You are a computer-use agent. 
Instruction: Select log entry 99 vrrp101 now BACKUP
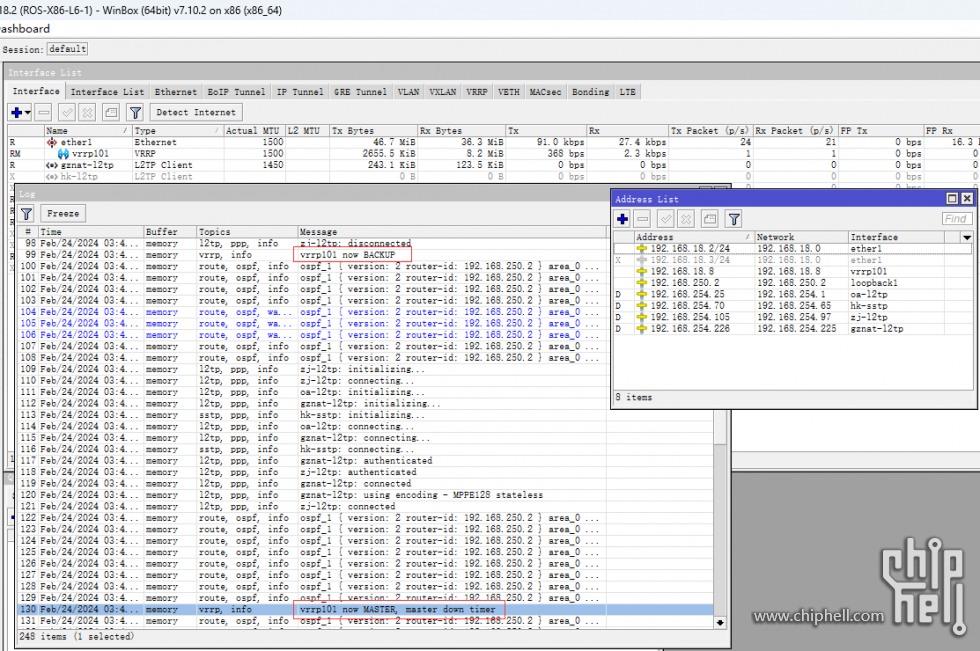[x=366, y=255]
